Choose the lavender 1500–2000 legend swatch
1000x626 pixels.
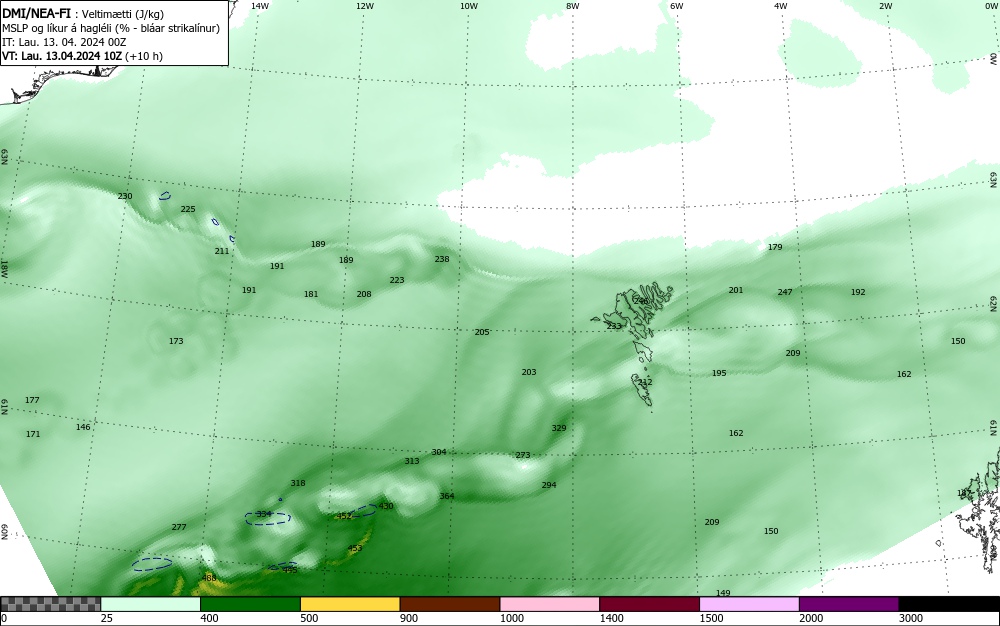[749, 604]
